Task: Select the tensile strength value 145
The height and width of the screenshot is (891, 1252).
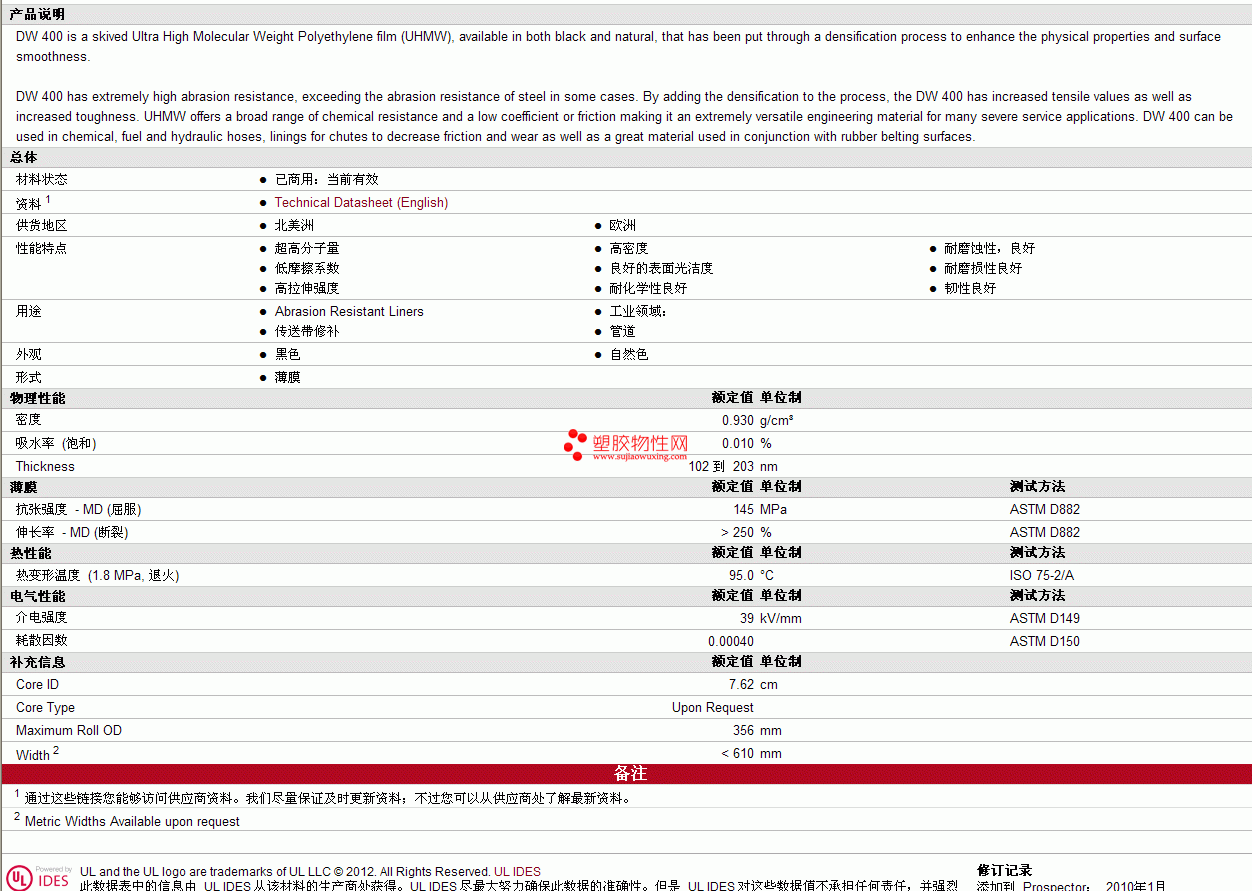Action: 744,509
